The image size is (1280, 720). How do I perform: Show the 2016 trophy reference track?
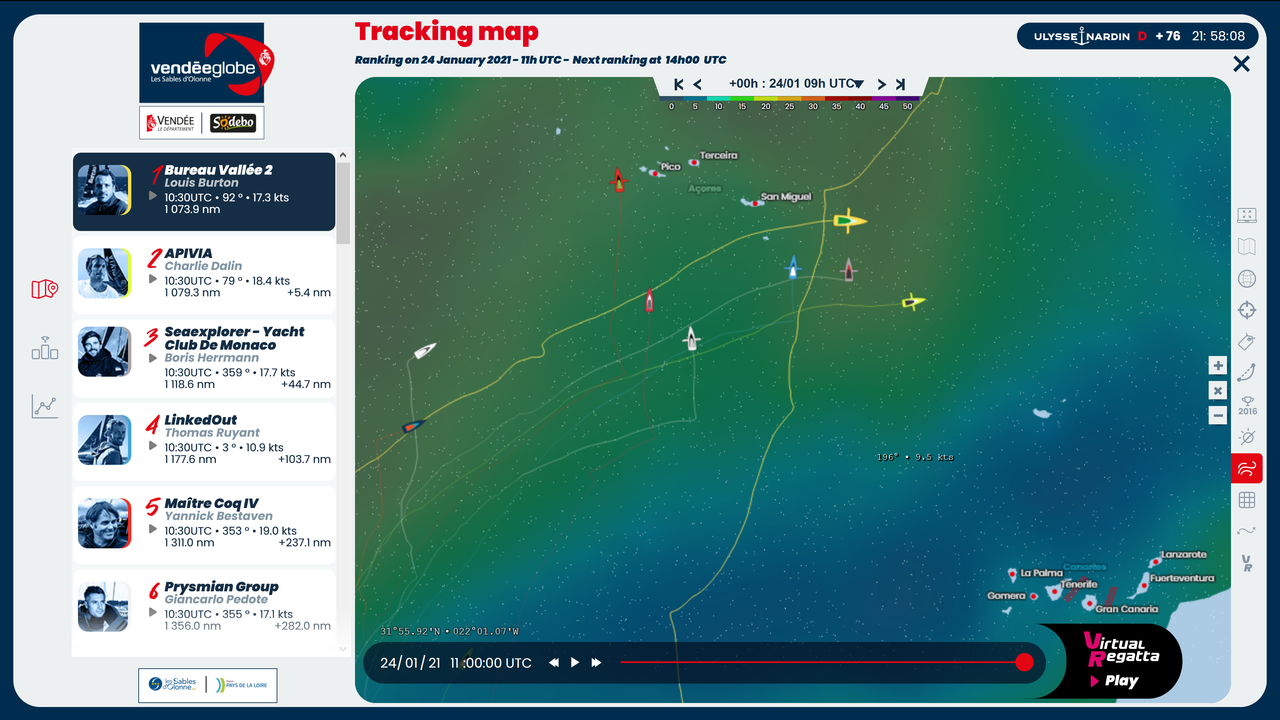pos(1247,405)
